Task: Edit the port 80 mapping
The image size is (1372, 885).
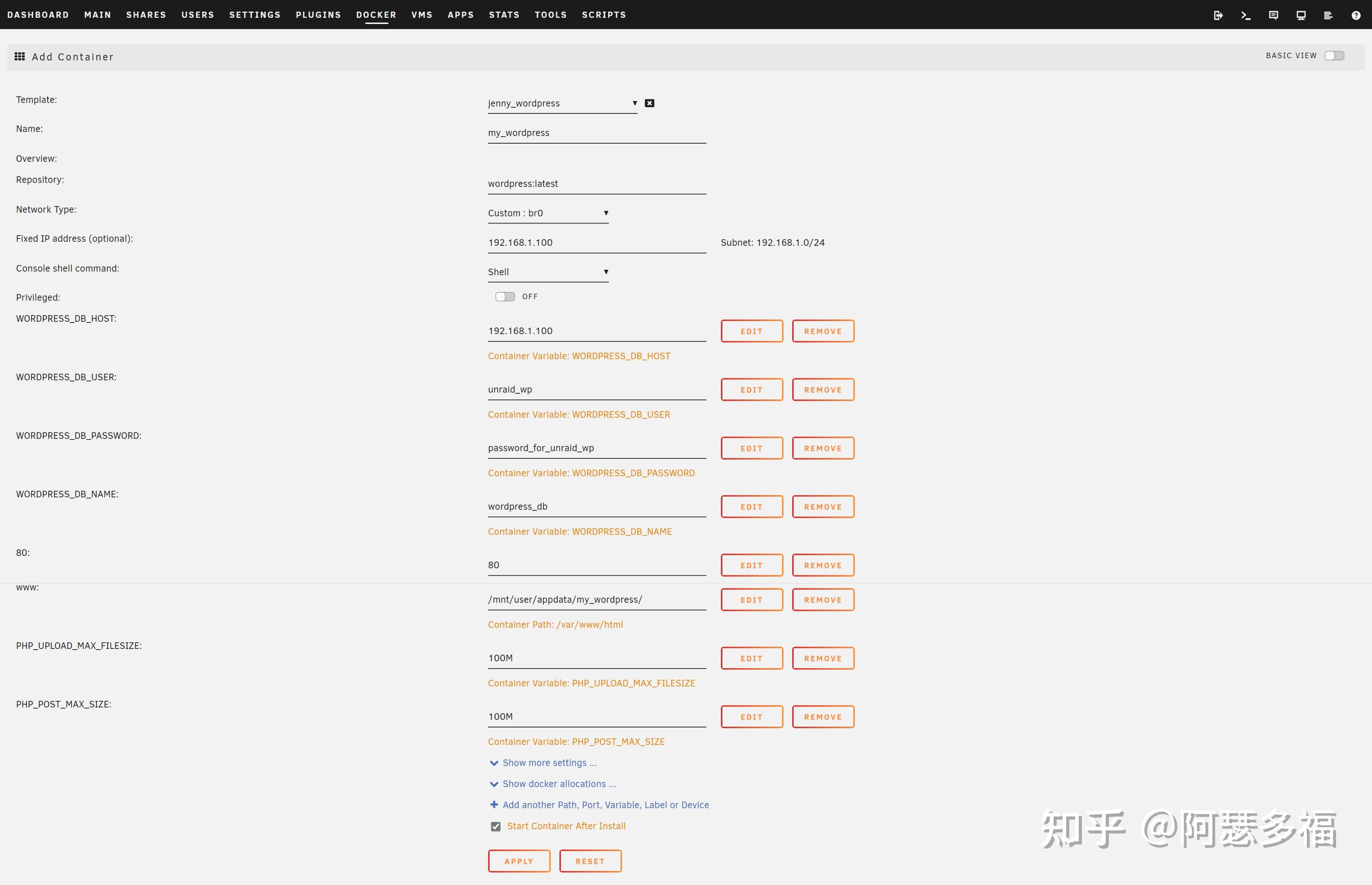Action: click(751, 566)
